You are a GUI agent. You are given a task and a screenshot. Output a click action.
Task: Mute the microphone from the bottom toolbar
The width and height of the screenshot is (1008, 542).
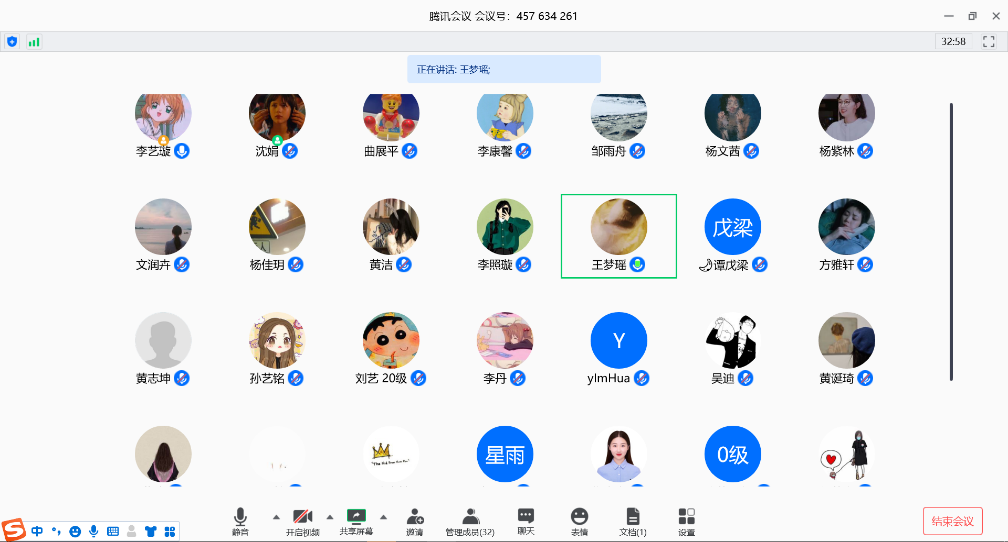pyautogui.click(x=240, y=520)
